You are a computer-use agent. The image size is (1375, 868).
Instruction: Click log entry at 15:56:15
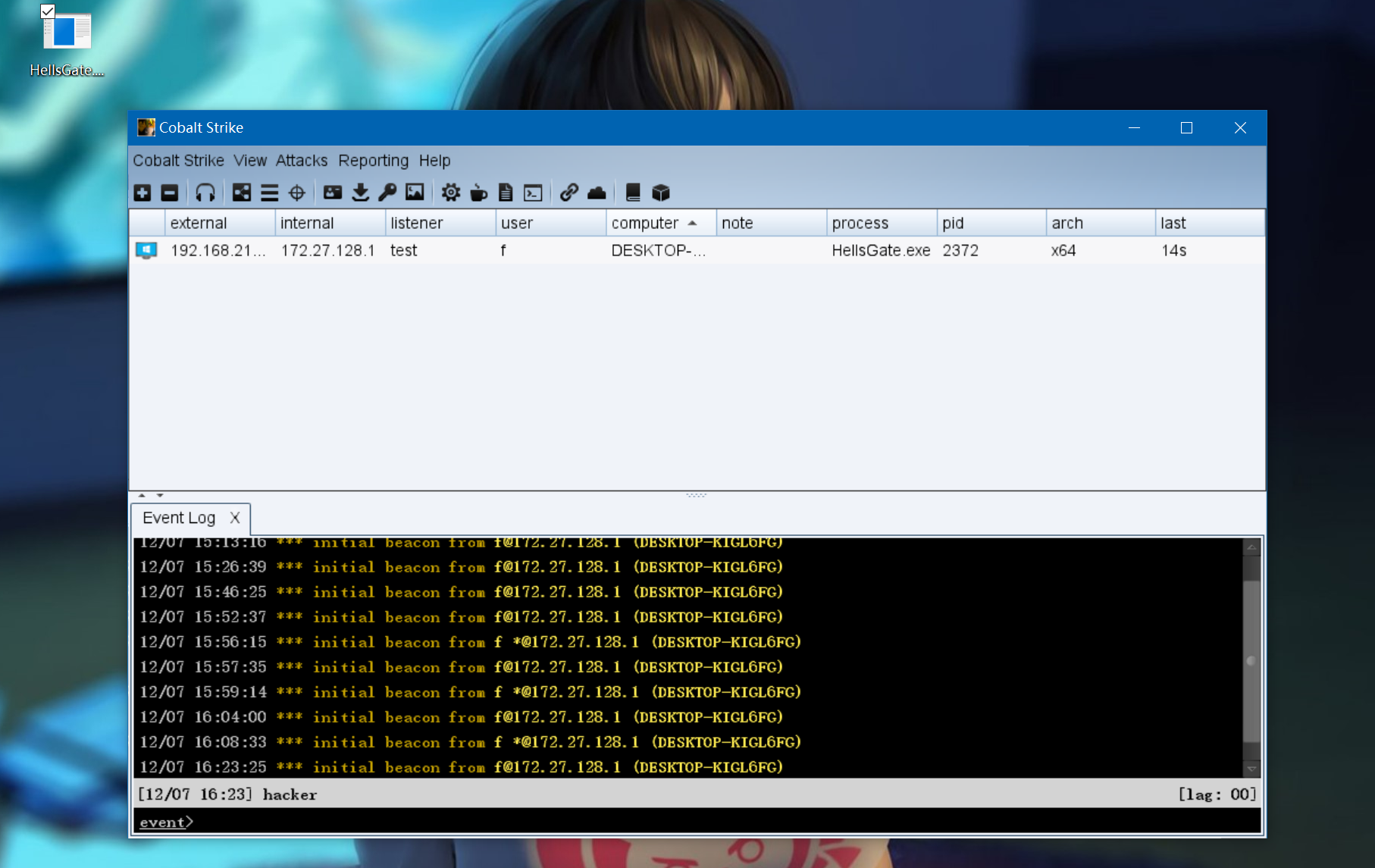click(x=470, y=642)
